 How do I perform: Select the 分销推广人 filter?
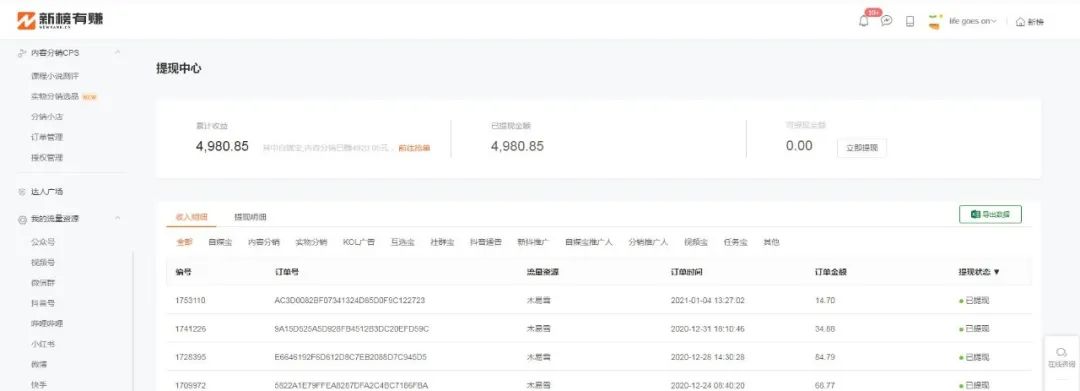648,242
